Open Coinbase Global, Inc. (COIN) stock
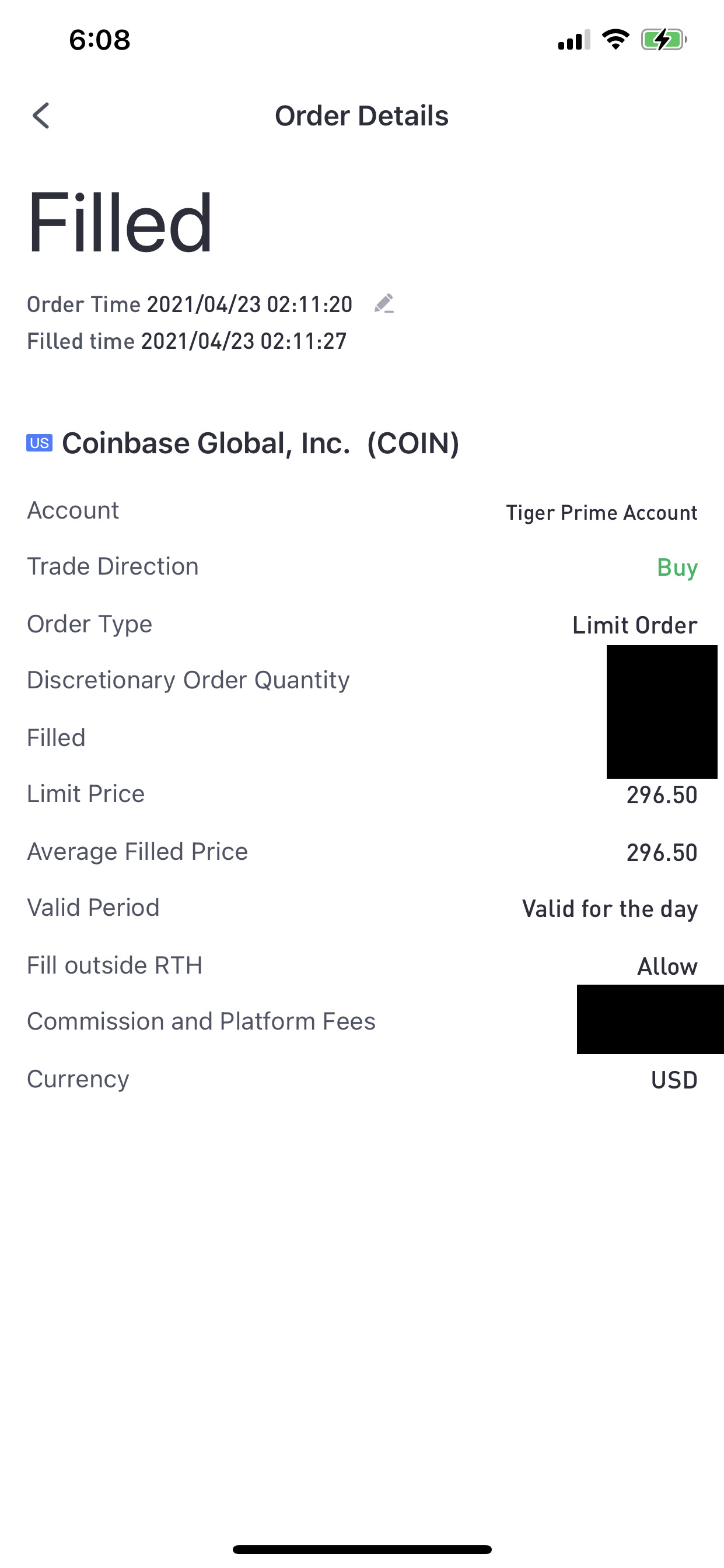The image size is (724, 1568). coord(261,443)
